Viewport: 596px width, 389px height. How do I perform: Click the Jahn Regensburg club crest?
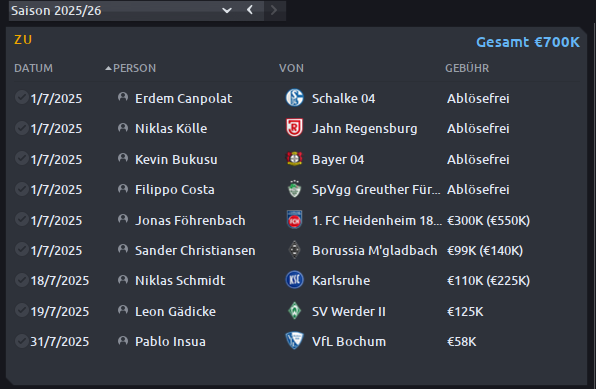[294, 128]
